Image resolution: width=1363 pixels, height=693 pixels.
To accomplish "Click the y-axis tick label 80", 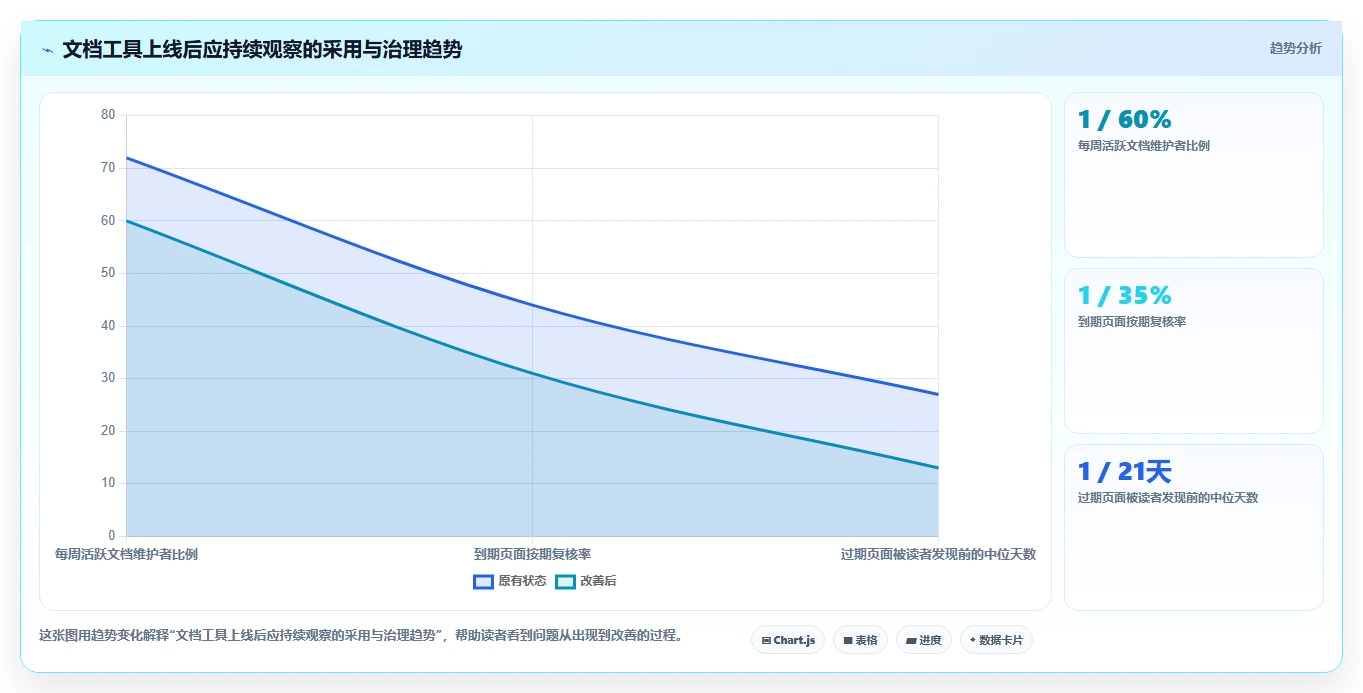I will [x=108, y=115].
